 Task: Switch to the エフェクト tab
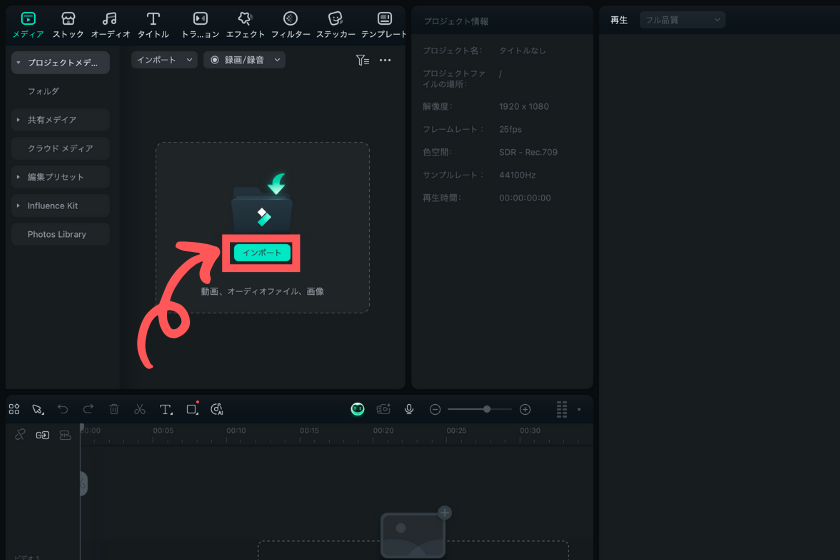pyautogui.click(x=245, y=25)
